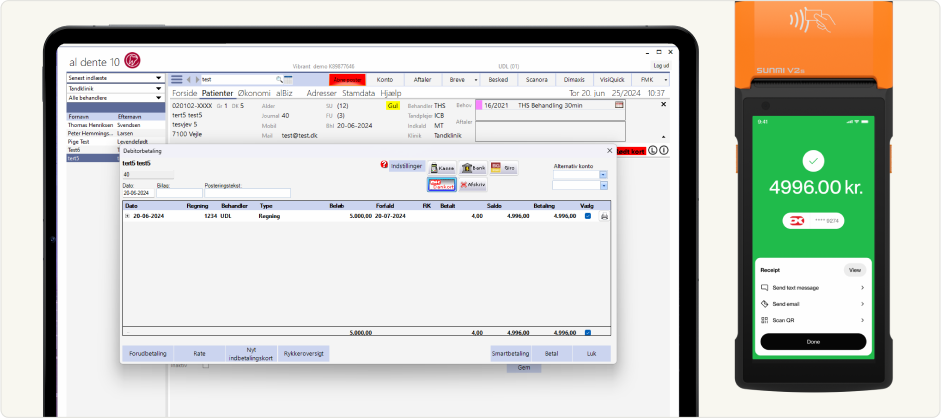This screenshot has height=418, width=941.
Task: Expand the 20-06-2024 invoice row
Action: point(127,216)
